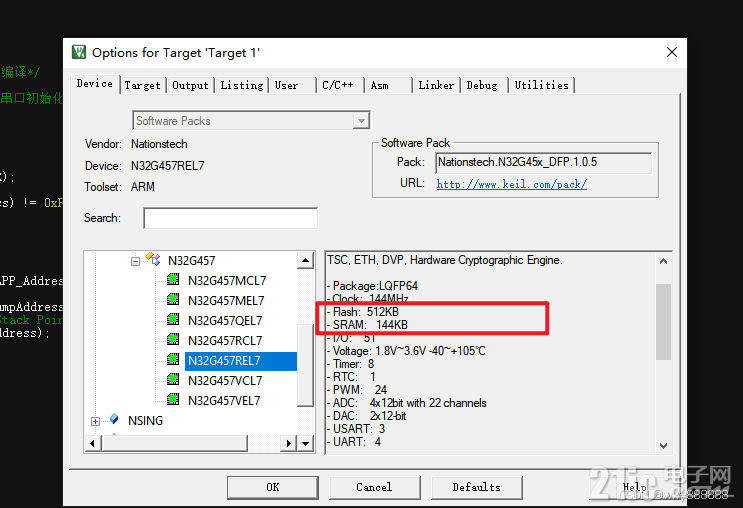
Task: Select N32G457VEL7 in the device tree
Action: pyautogui.click(x=224, y=400)
